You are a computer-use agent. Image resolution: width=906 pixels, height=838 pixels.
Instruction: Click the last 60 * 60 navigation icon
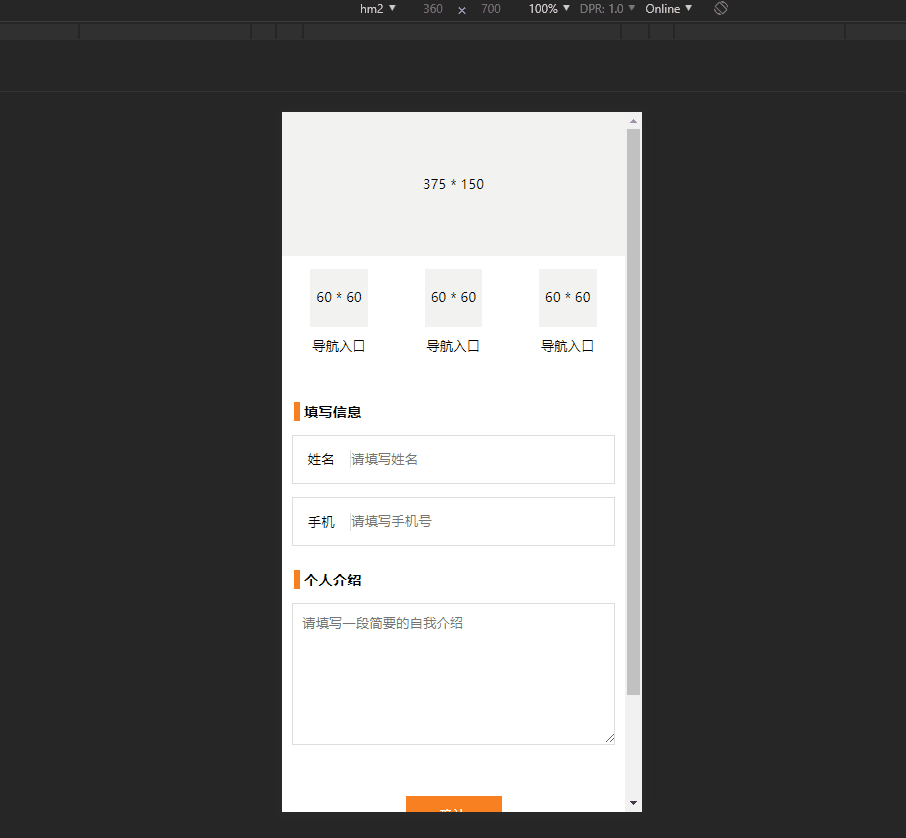567,298
